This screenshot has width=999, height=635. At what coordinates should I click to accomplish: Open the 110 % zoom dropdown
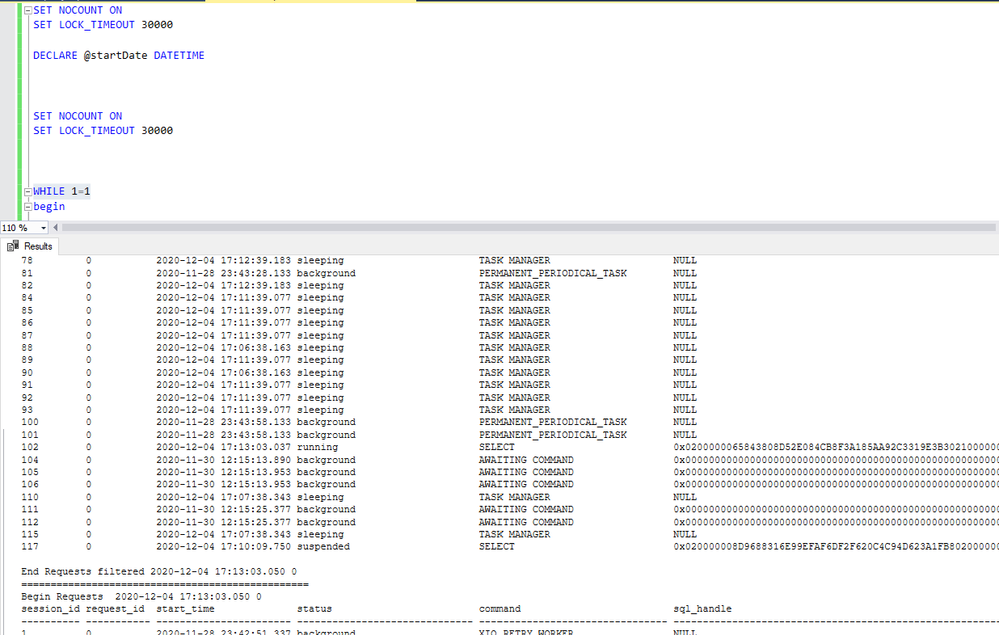pyautogui.click(x=43, y=228)
